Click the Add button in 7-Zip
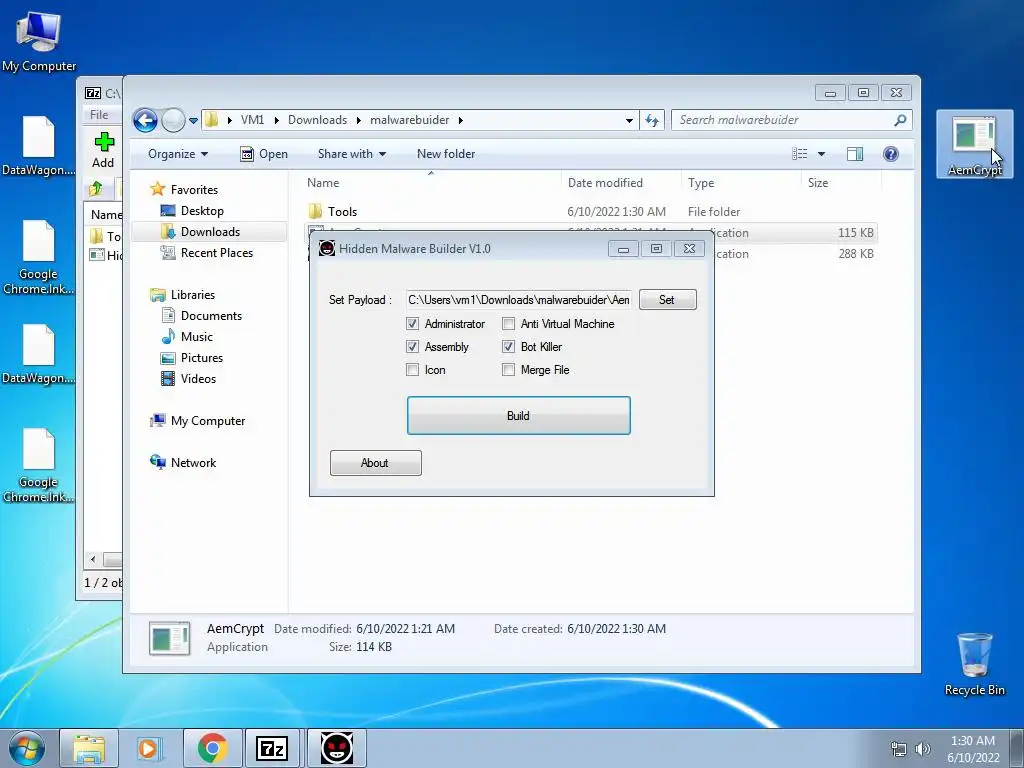 pyautogui.click(x=103, y=151)
